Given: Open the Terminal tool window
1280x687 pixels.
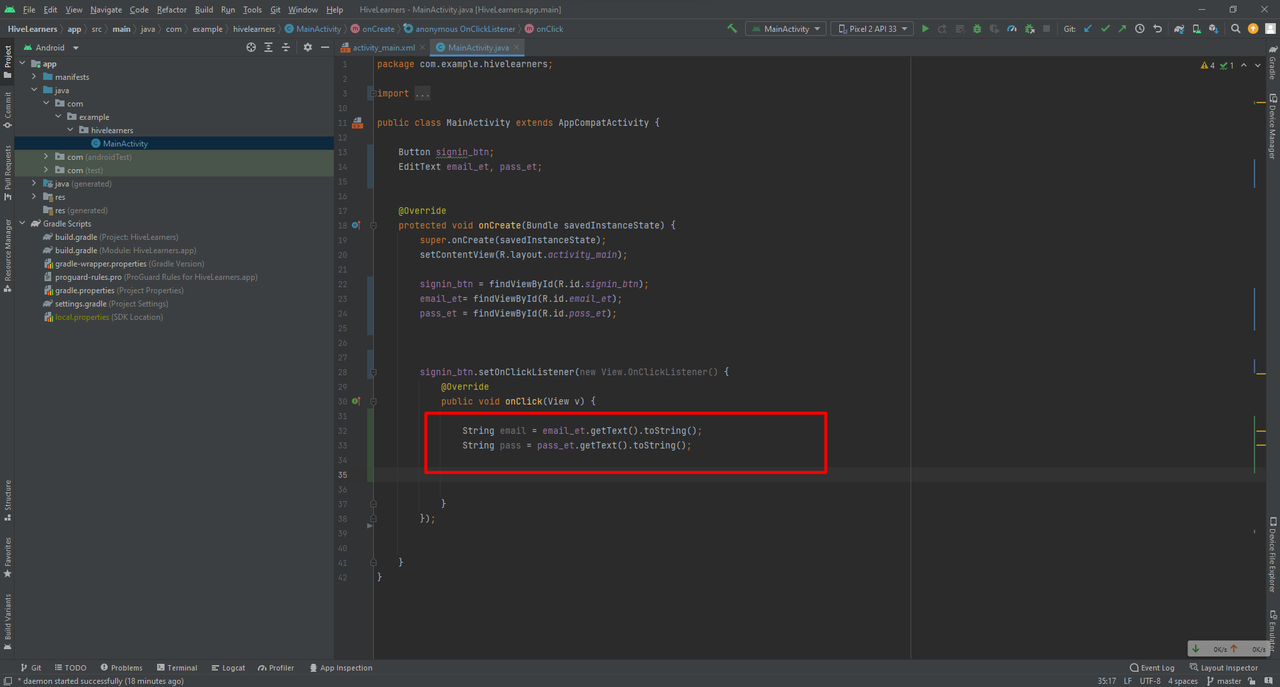Looking at the screenshot, I should click(x=176, y=668).
